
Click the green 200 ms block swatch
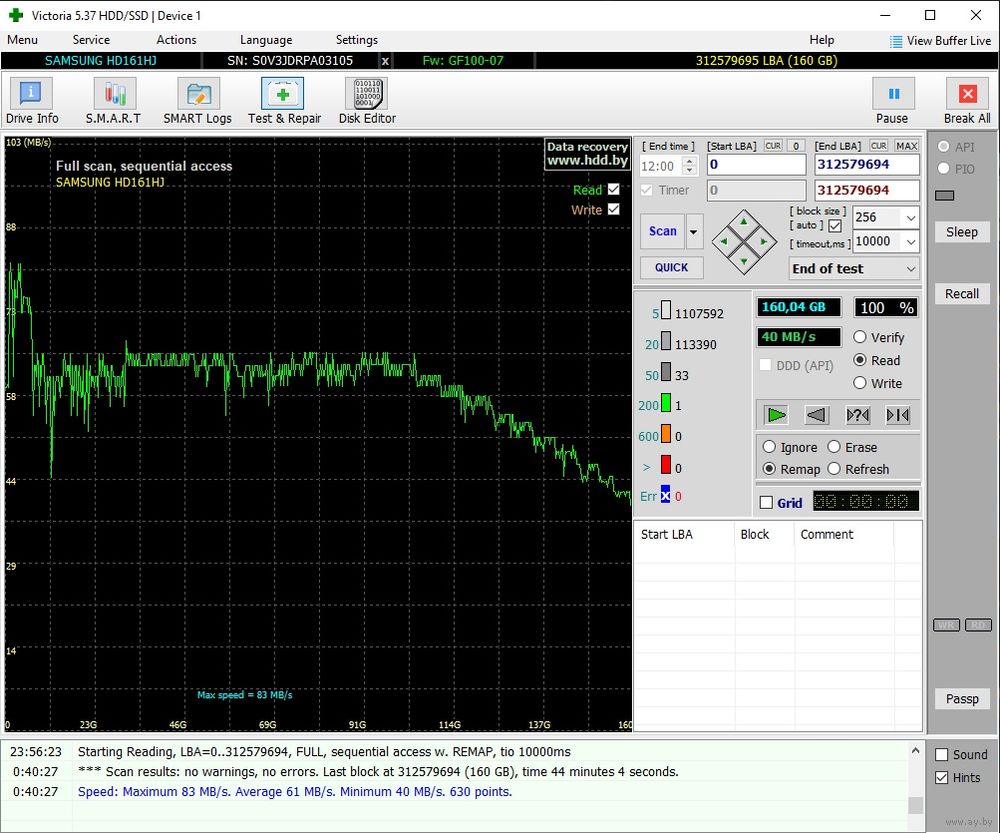tap(666, 403)
